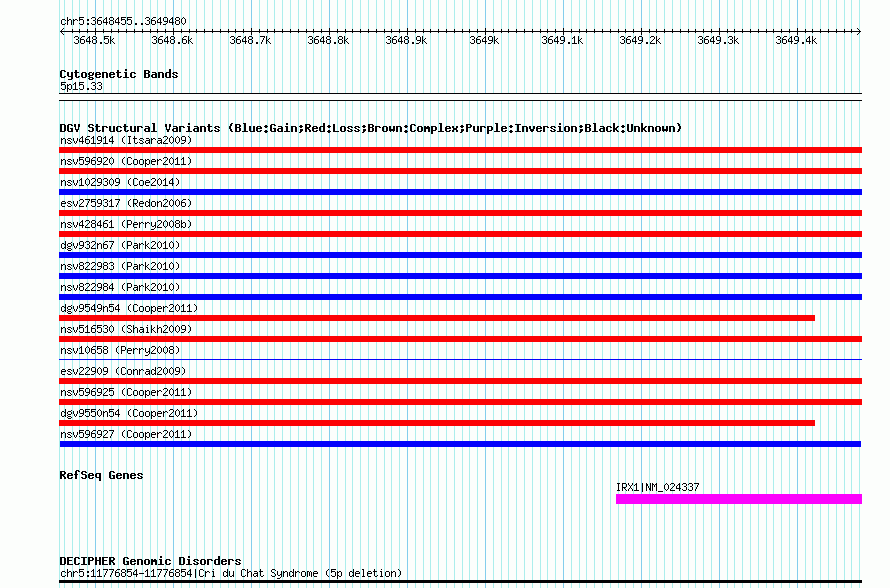Click the blue gain bar under nsv1029309

[460, 192]
